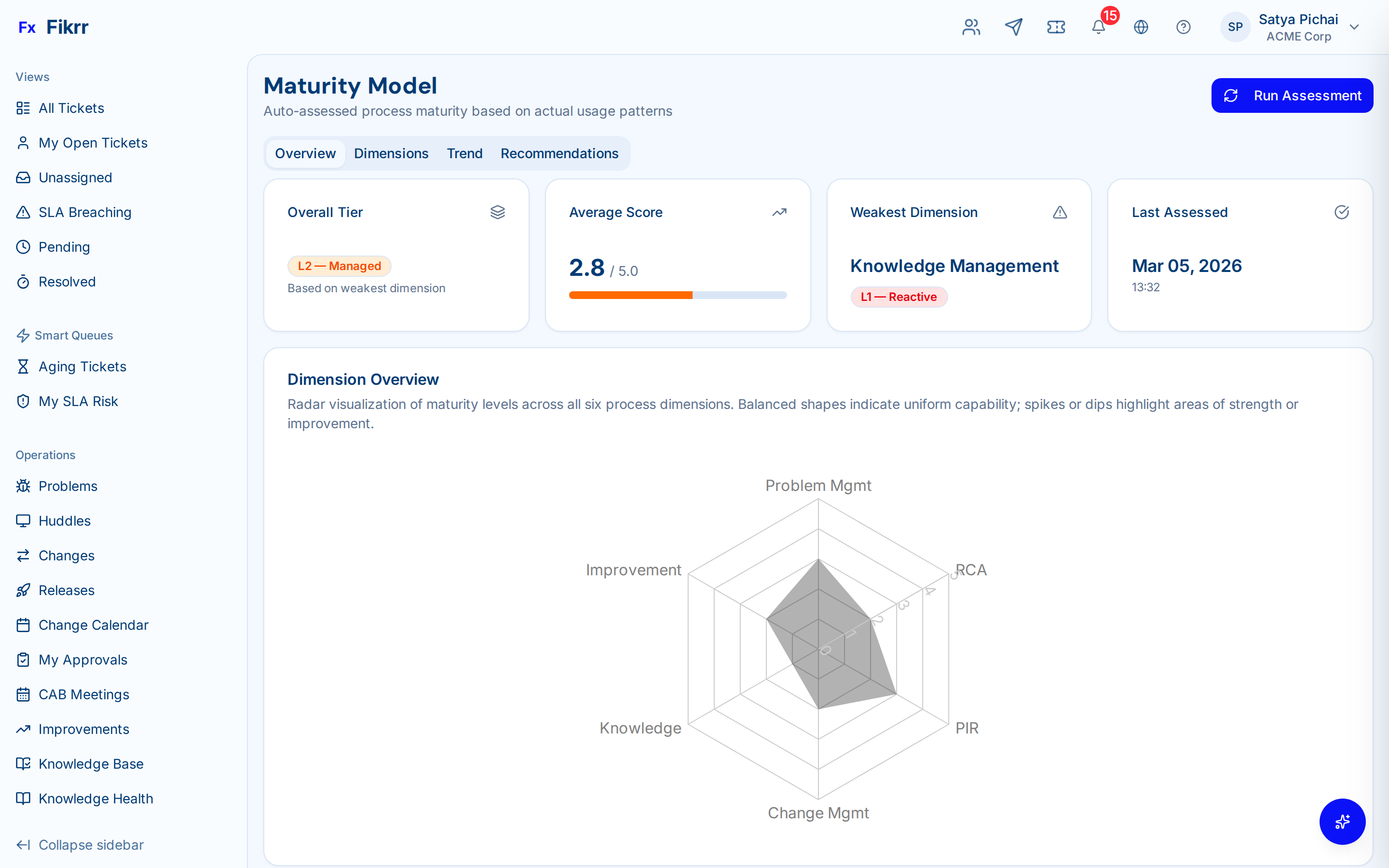This screenshot has width=1389, height=868.
Task: Click the globe language icon in the header
Action: [x=1141, y=27]
